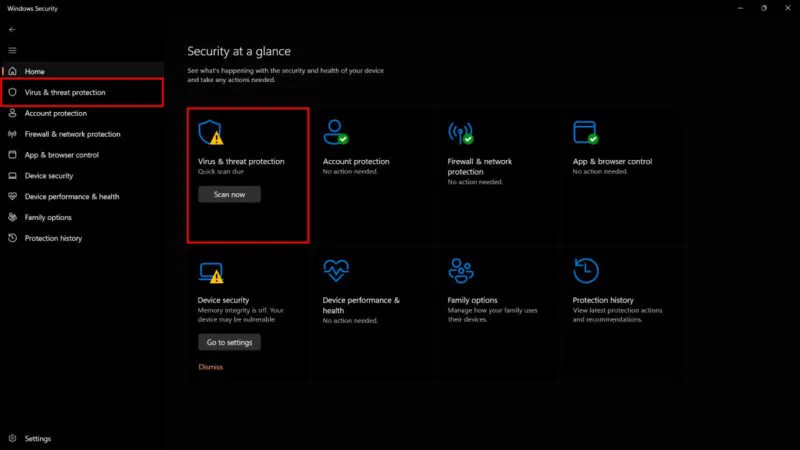Open the App & browser control card title
The width and height of the screenshot is (800, 450).
(x=612, y=161)
